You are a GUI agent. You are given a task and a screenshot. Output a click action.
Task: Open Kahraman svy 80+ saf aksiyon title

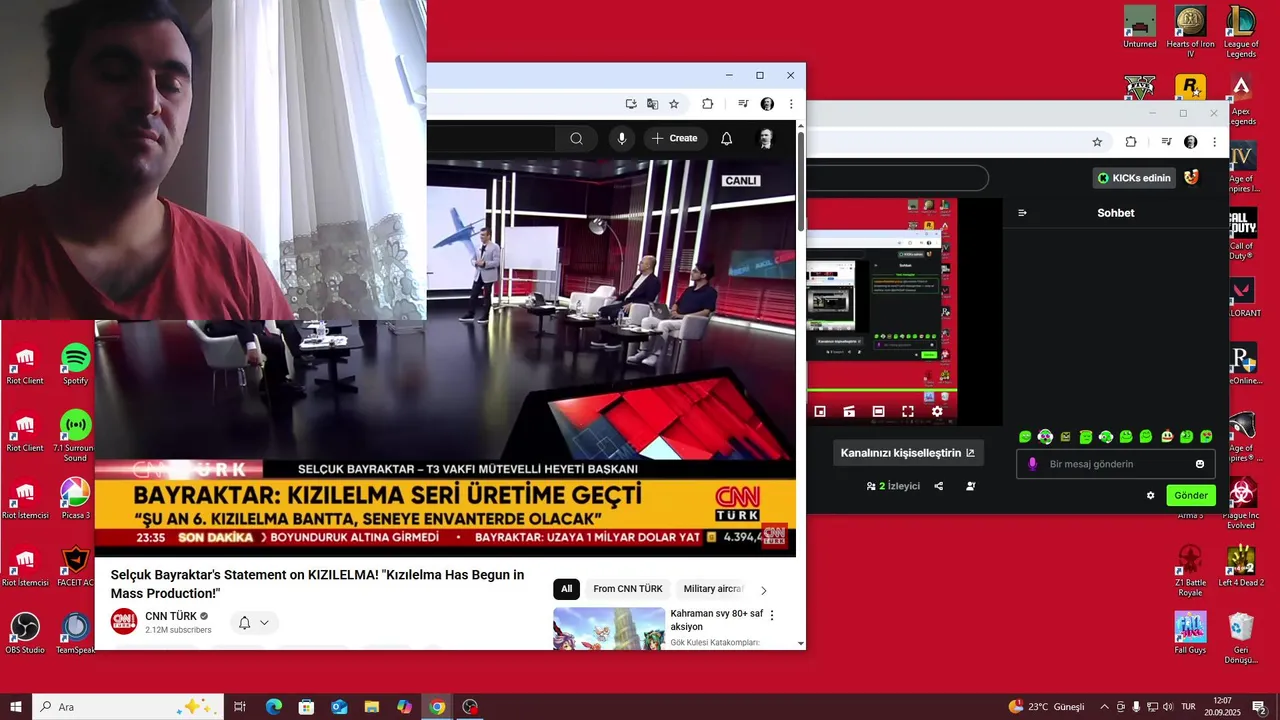tap(716, 620)
